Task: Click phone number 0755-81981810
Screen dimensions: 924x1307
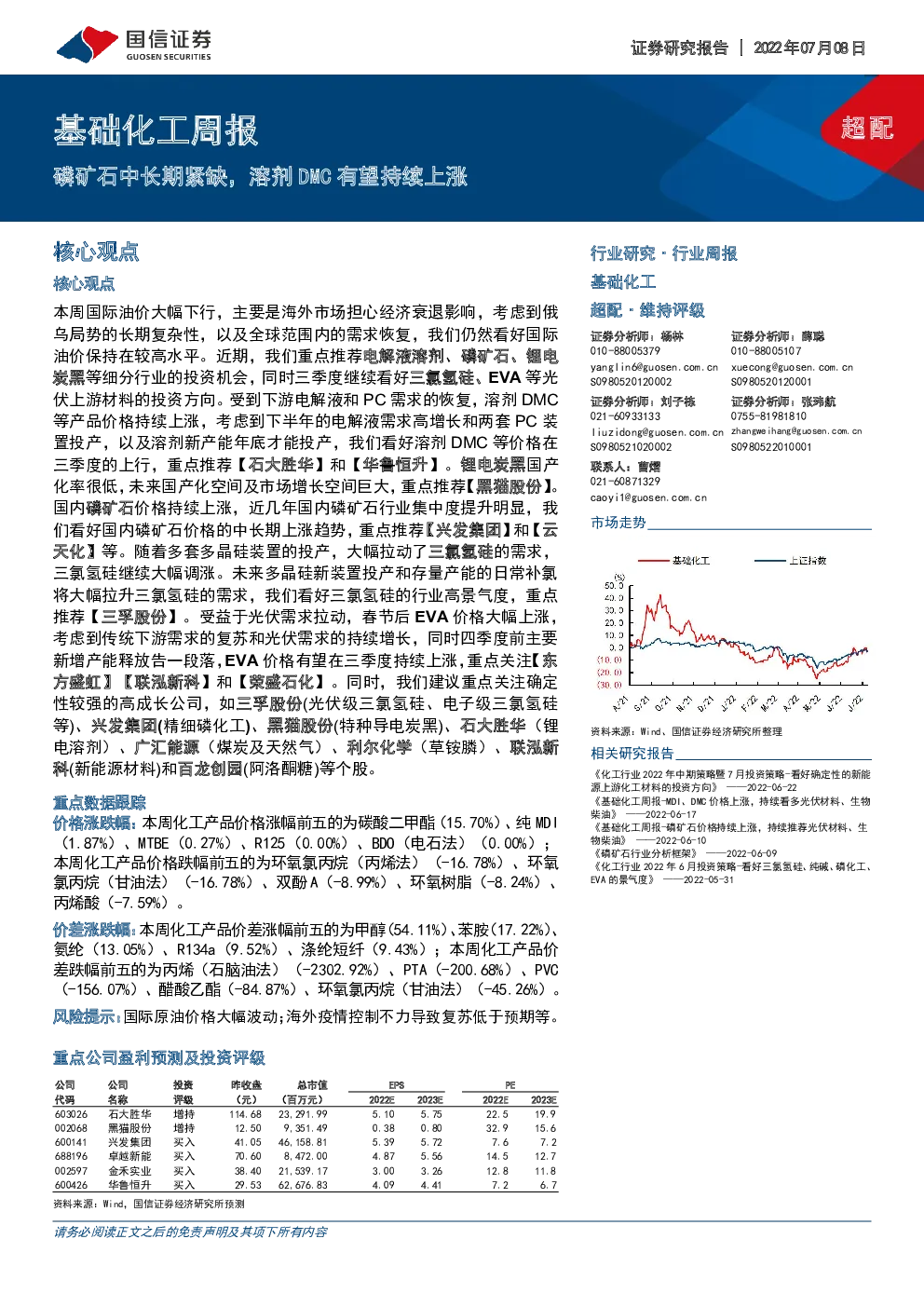Action: [768, 416]
